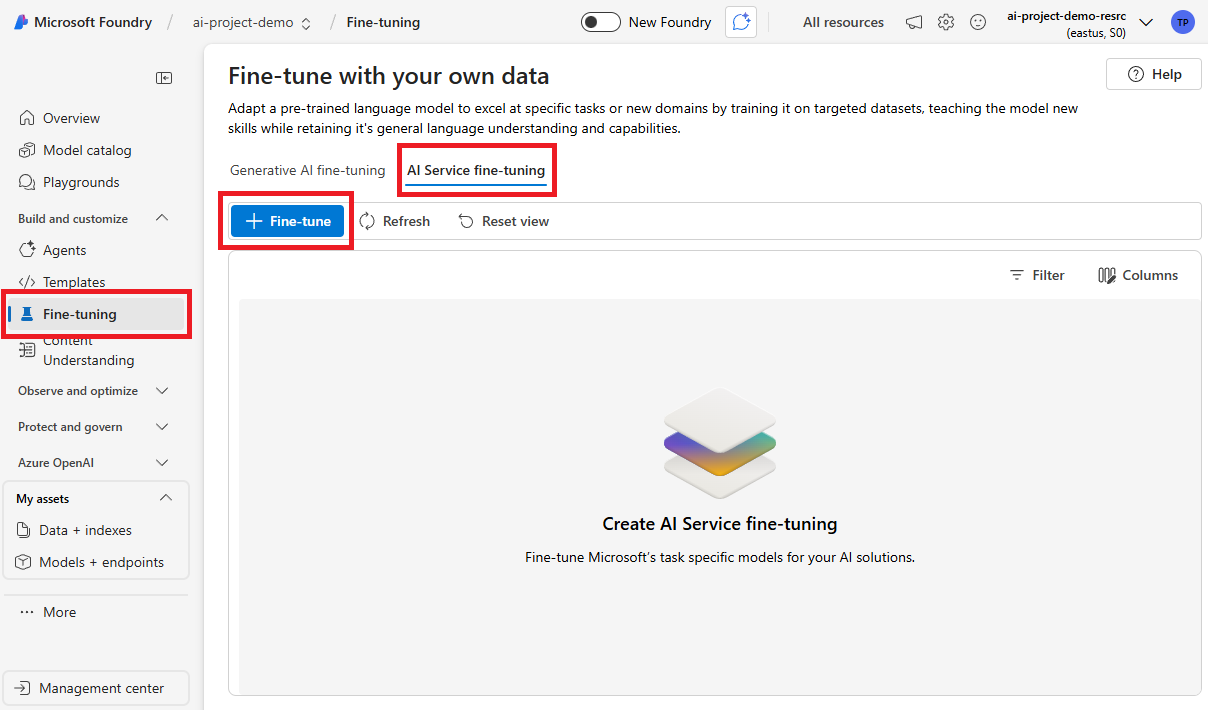Open the Filter option
The height and width of the screenshot is (710, 1208).
coord(1037,275)
